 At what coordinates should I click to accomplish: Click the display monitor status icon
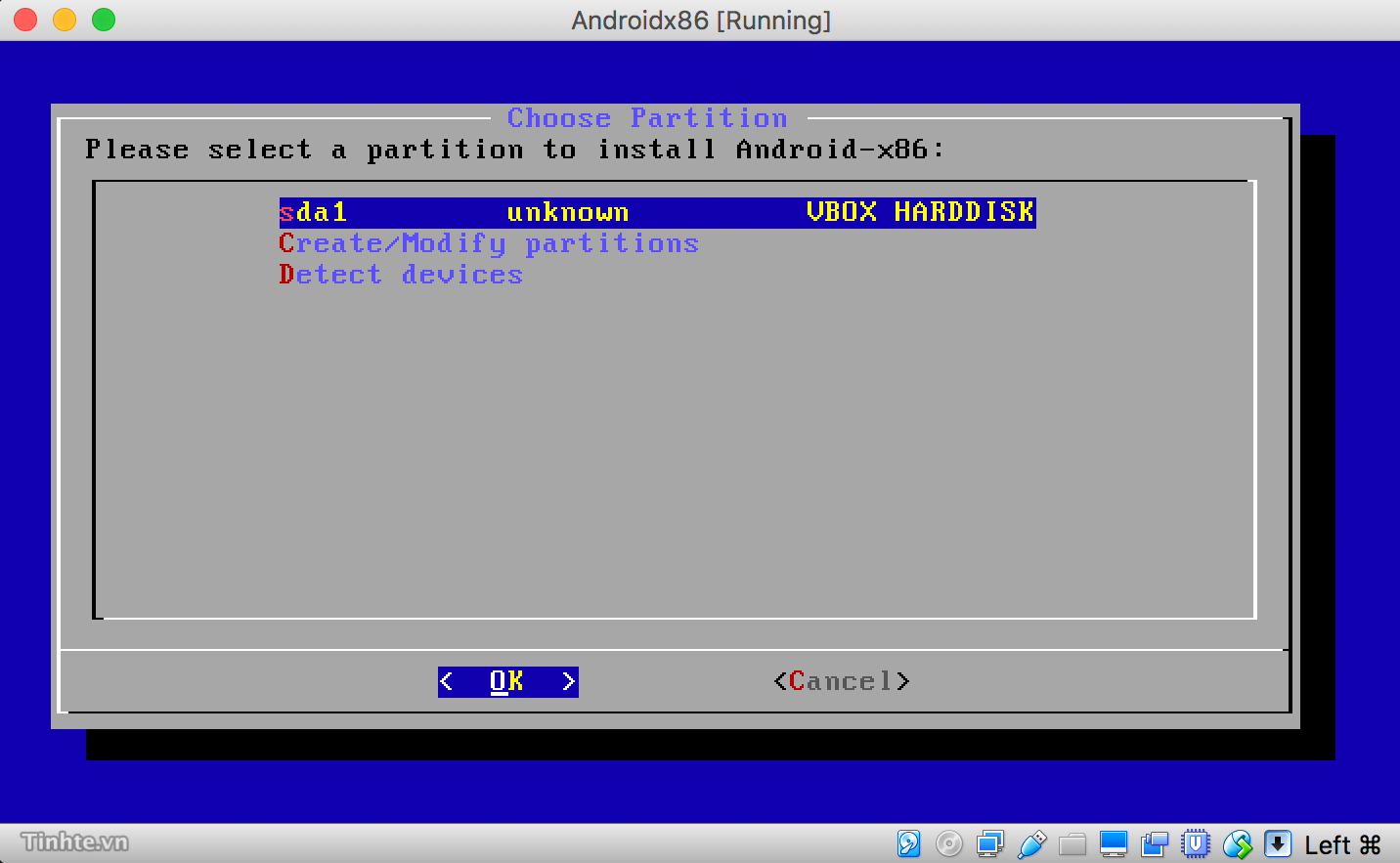tap(1114, 843)
